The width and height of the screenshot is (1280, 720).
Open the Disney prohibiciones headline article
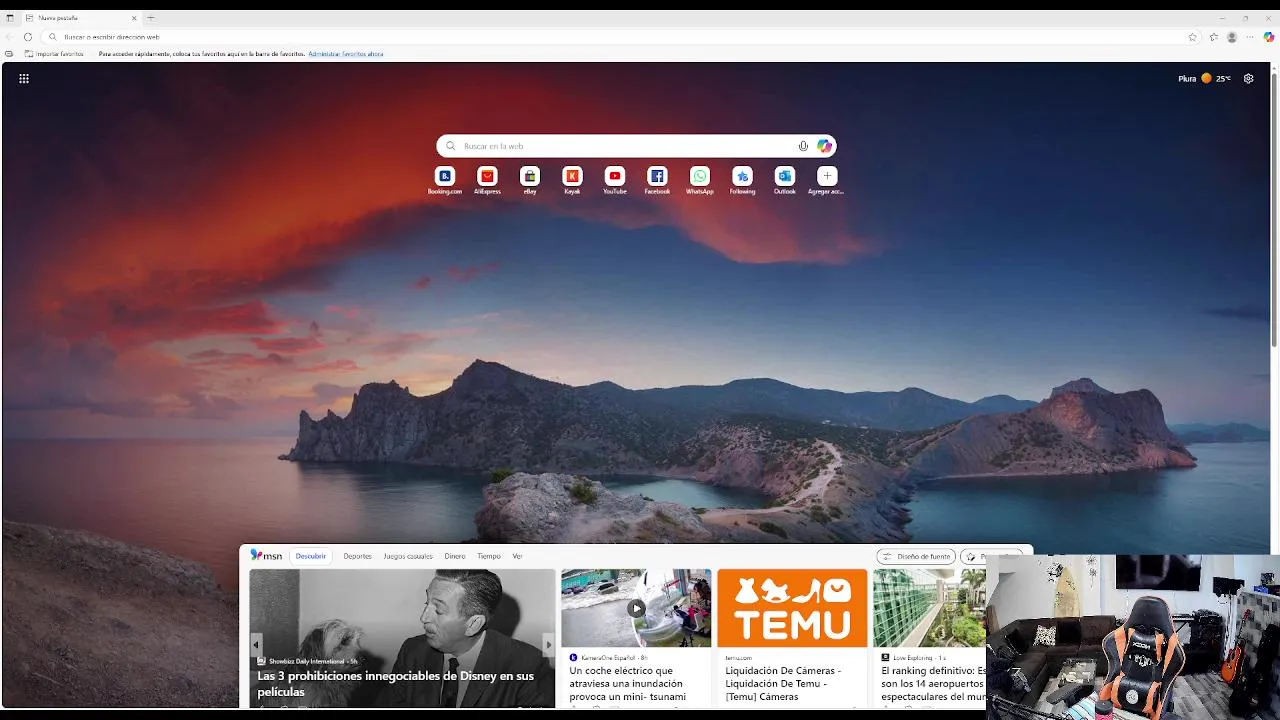coord(396,684)
